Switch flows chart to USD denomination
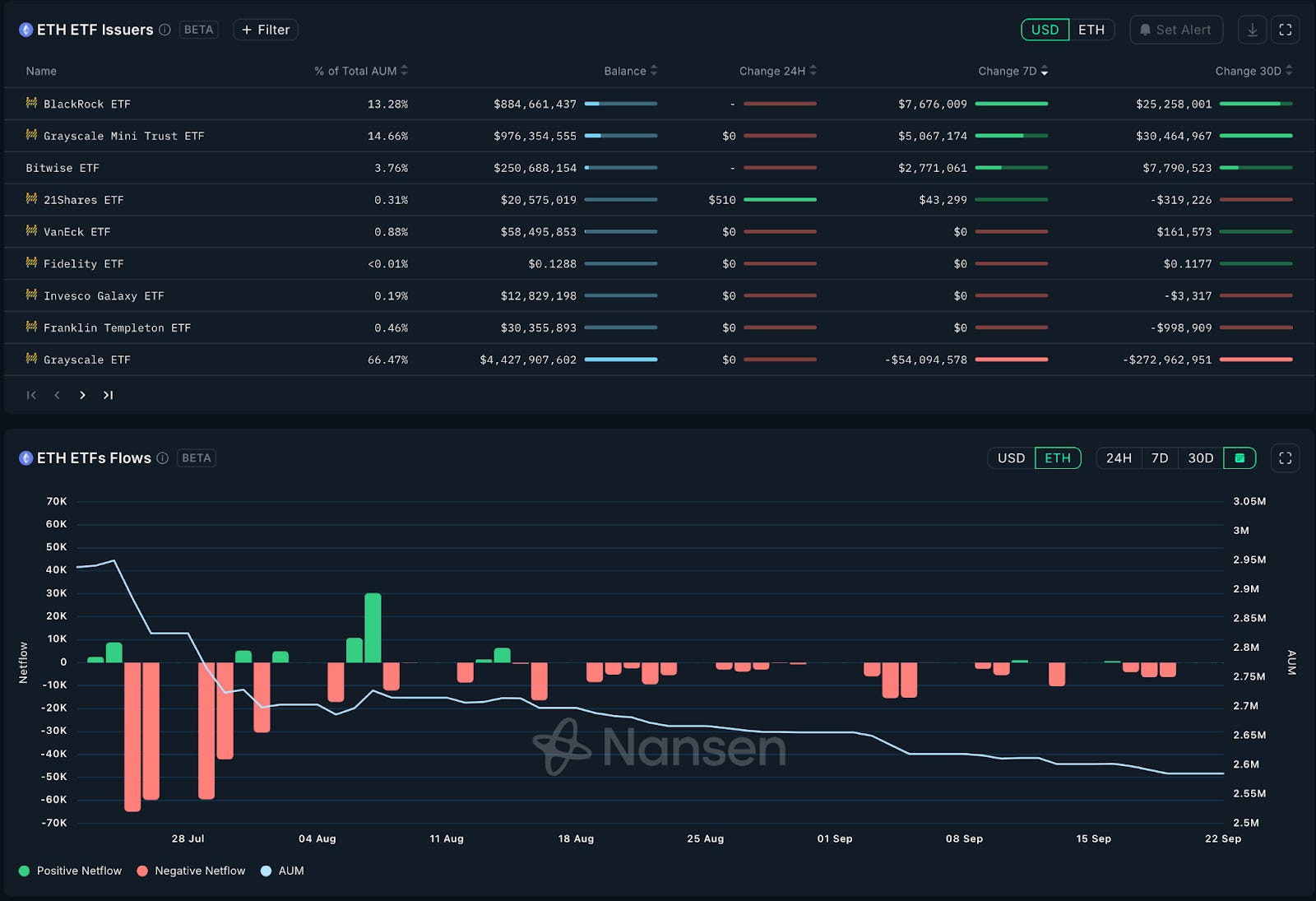The image size is (1316, 901). coord(1012,458)
